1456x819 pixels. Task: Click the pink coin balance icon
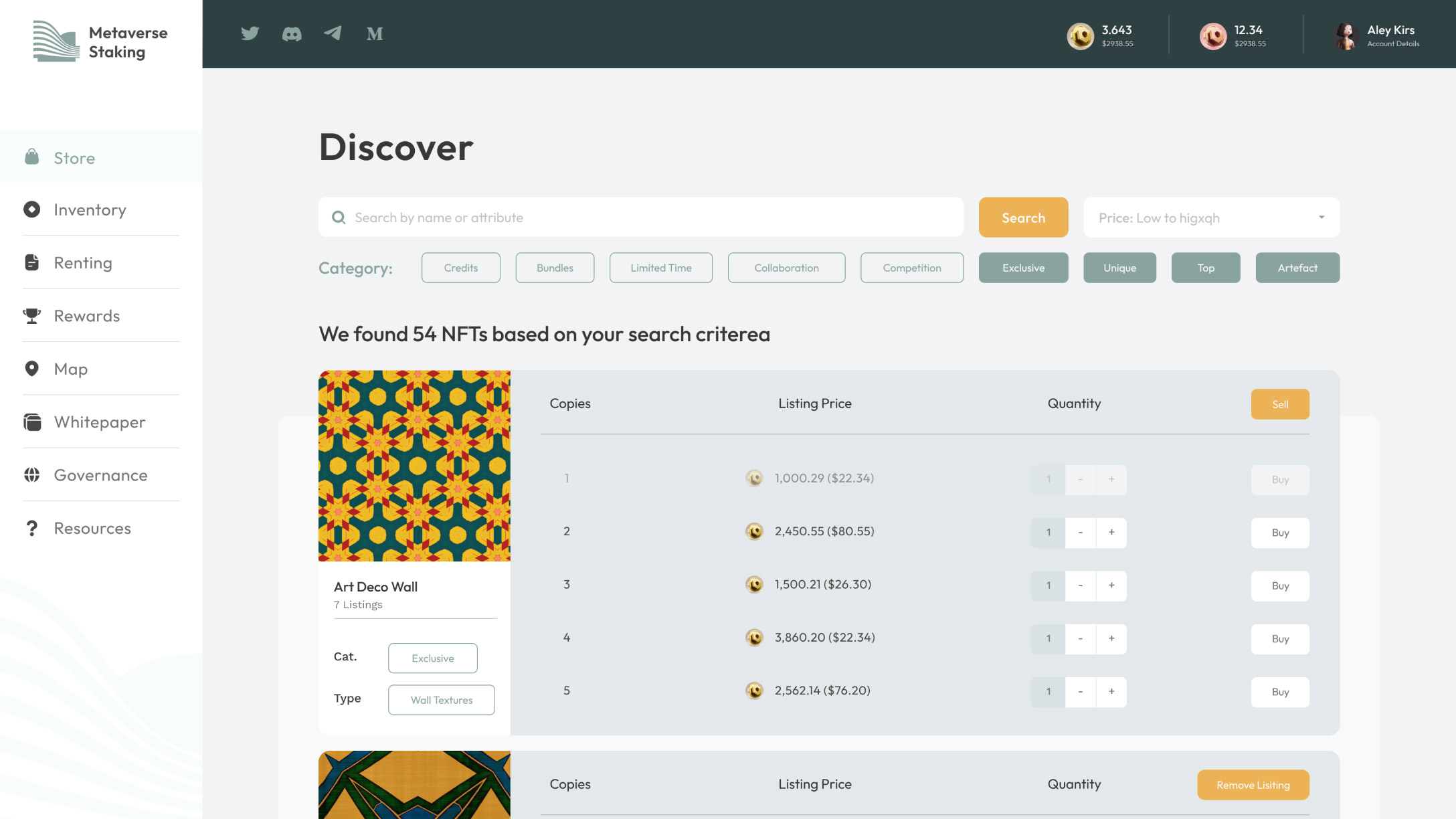coord(1212,35)
